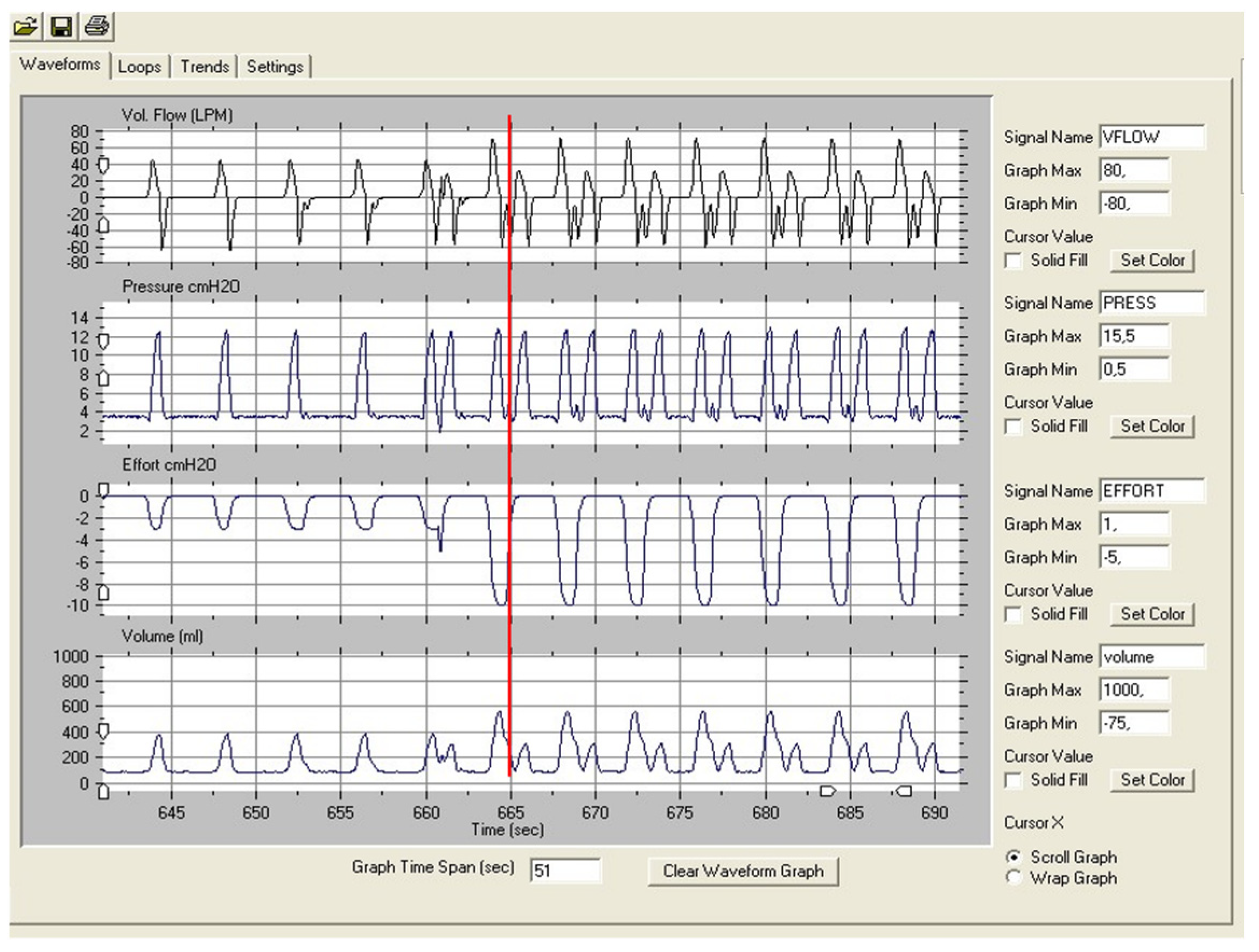Click the Print icon in toolbar

point(96,27)
